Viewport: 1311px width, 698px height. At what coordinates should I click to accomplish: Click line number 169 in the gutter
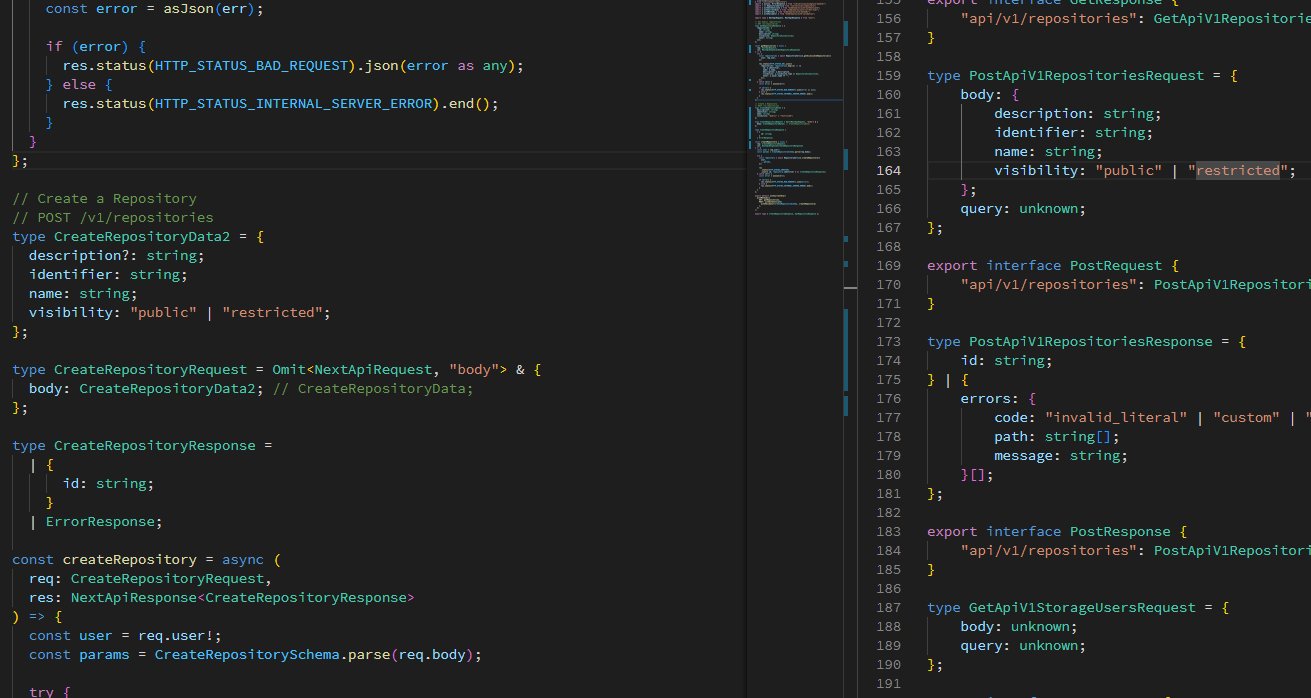[x=886, y=266]
